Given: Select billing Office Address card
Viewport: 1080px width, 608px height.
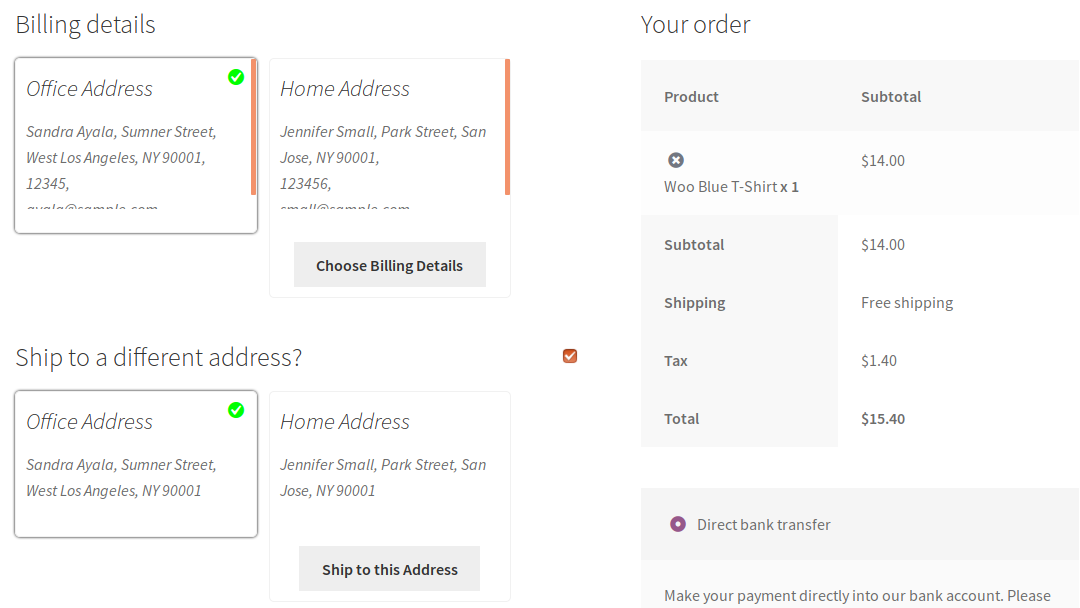Looking at the screenshot, I should [136, 145].
